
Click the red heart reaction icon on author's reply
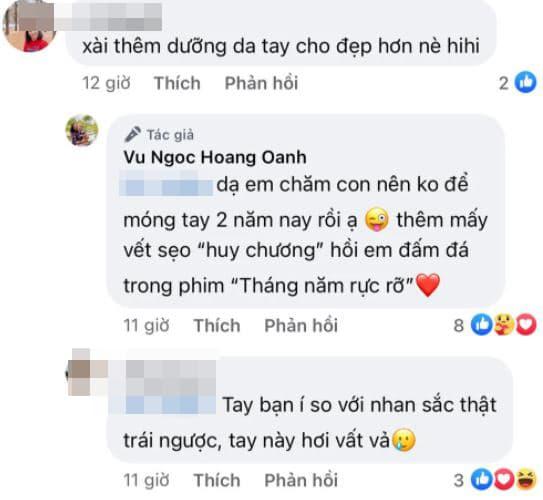pyautogui.click(x=526, y=325)
